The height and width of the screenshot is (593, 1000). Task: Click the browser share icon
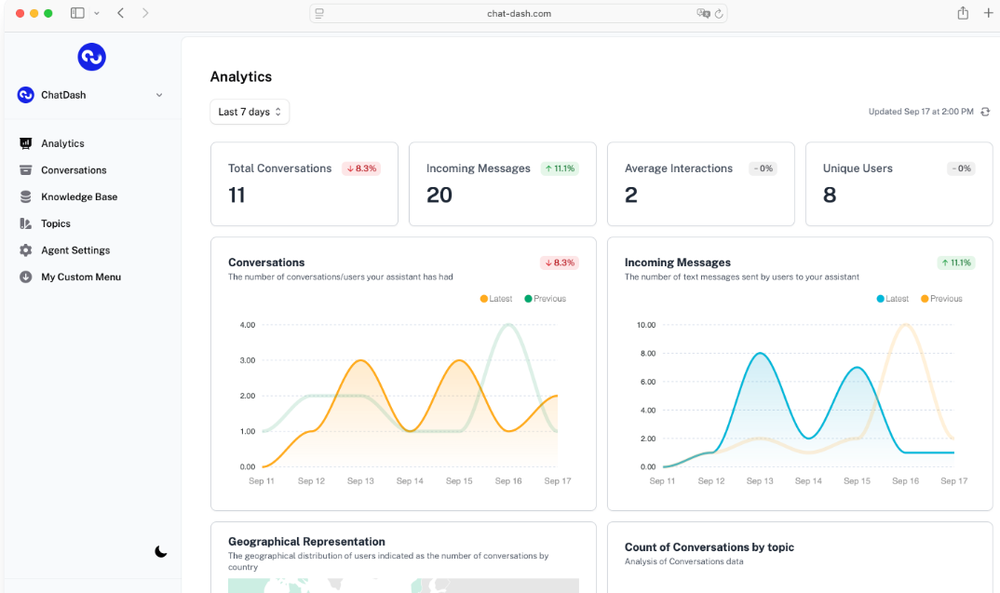point(963,13)
